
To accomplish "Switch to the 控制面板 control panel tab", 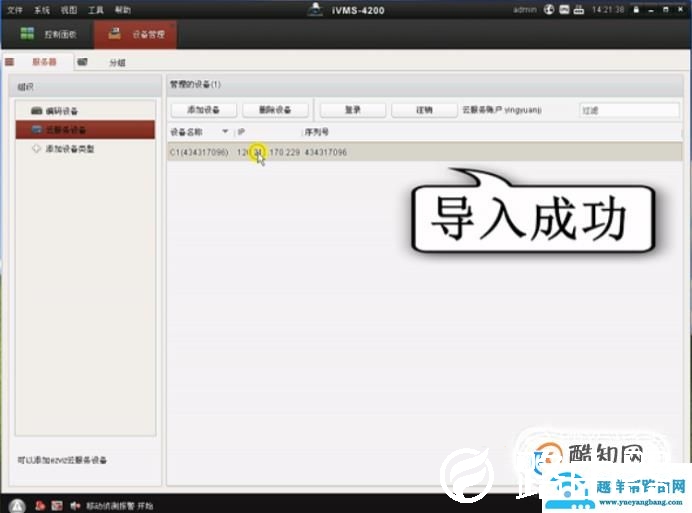I will tap(48, 34).
